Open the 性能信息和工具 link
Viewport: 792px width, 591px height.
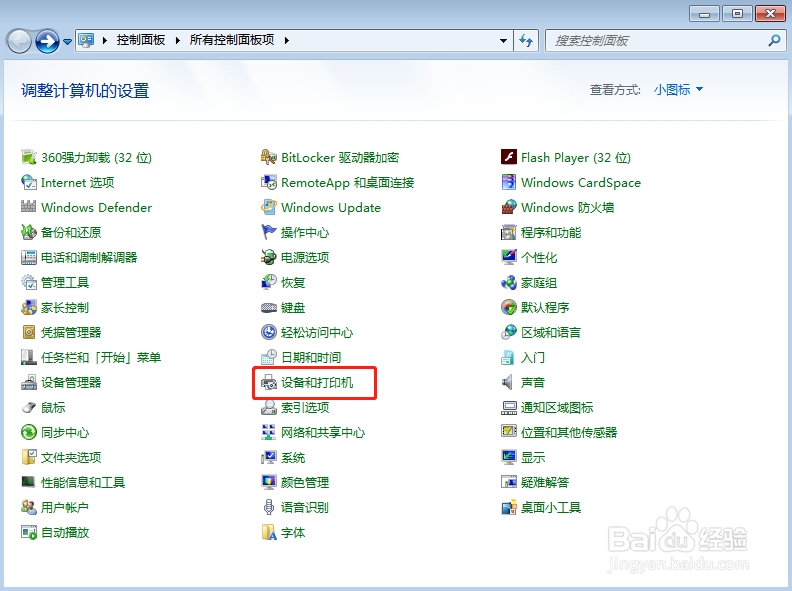(x=83, y=482)
